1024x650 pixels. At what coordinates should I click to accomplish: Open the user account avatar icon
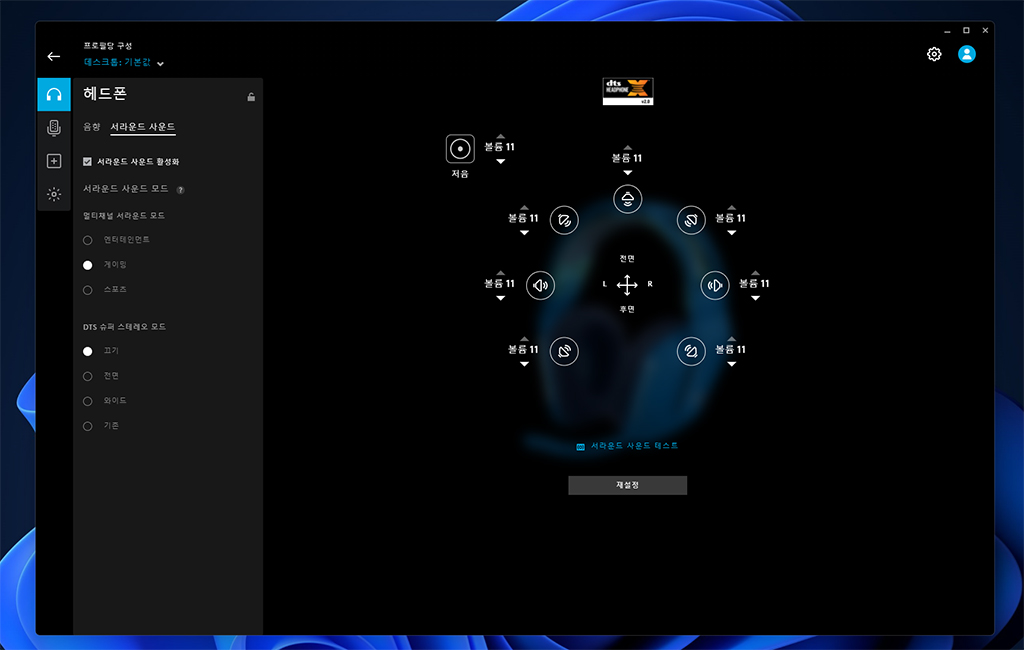pos(967,54)
